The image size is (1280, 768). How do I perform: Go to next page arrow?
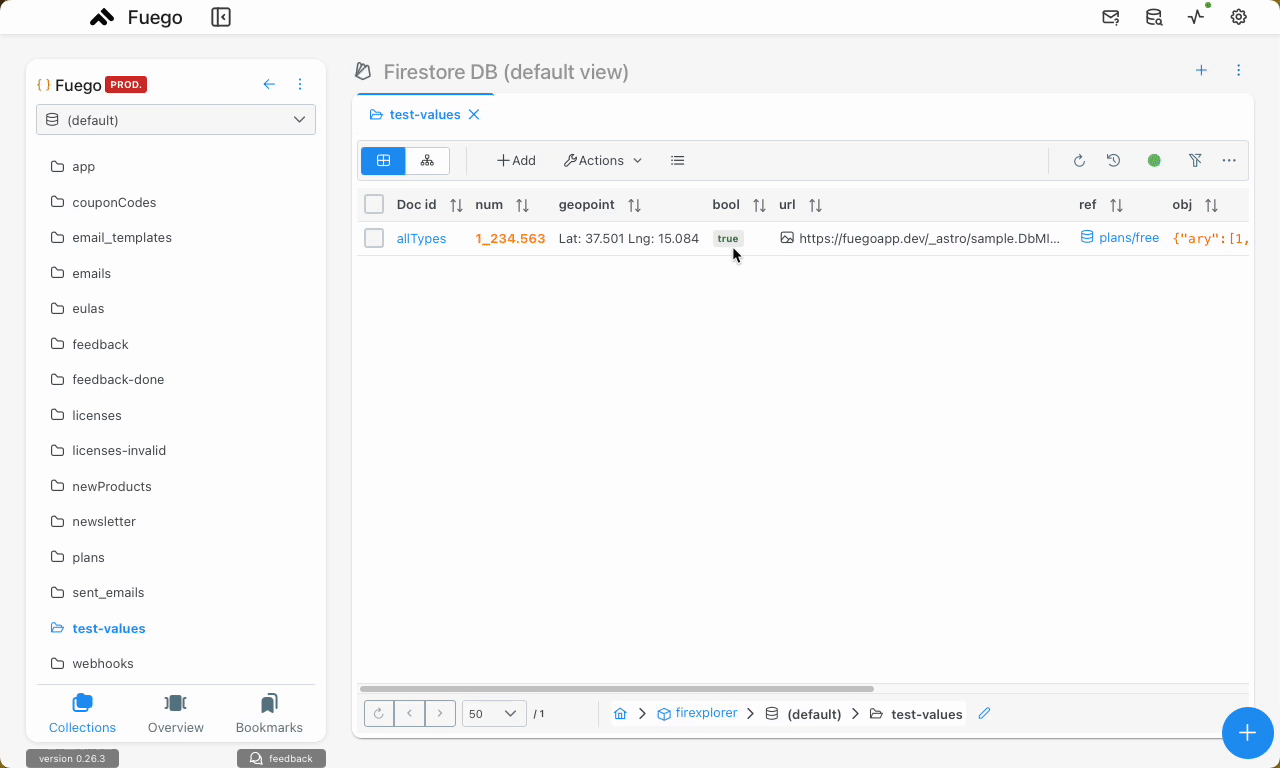coord(440,714)
